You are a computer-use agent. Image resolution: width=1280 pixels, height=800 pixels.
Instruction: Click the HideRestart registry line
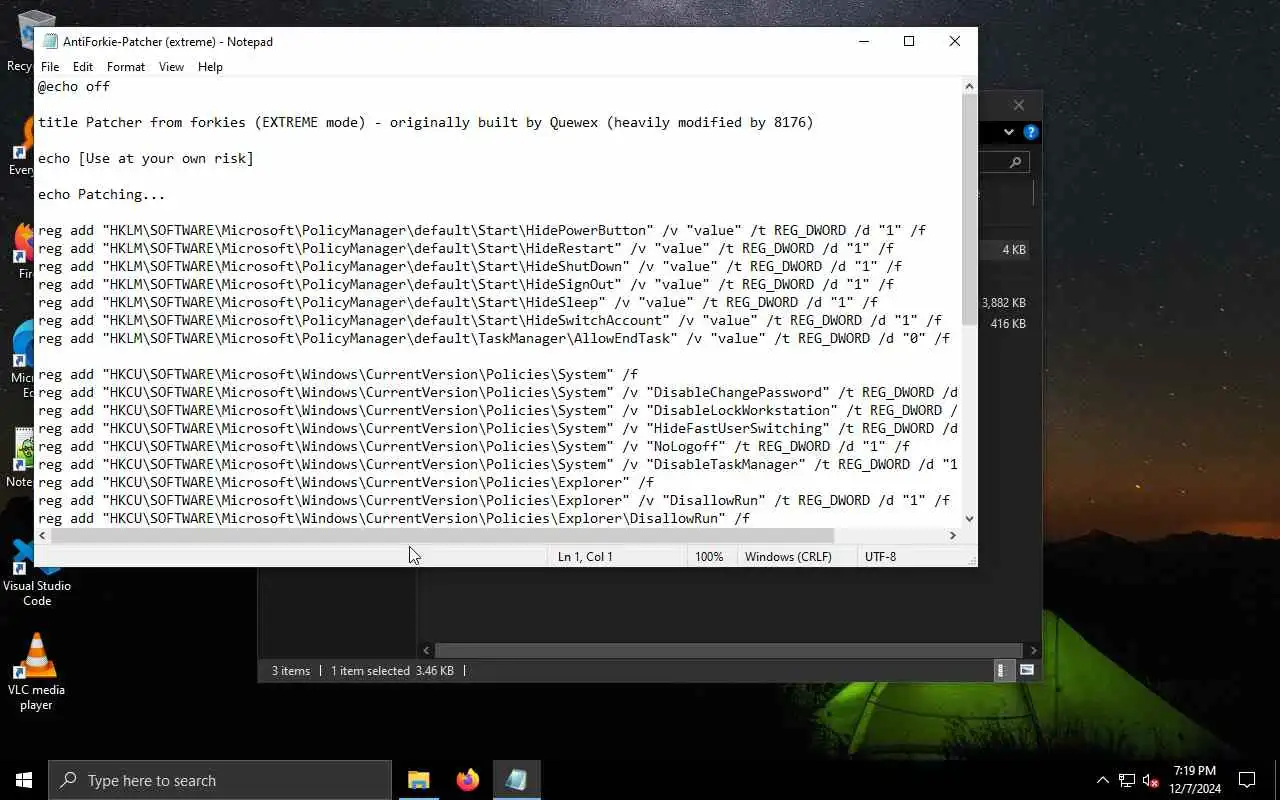[466, 249]
